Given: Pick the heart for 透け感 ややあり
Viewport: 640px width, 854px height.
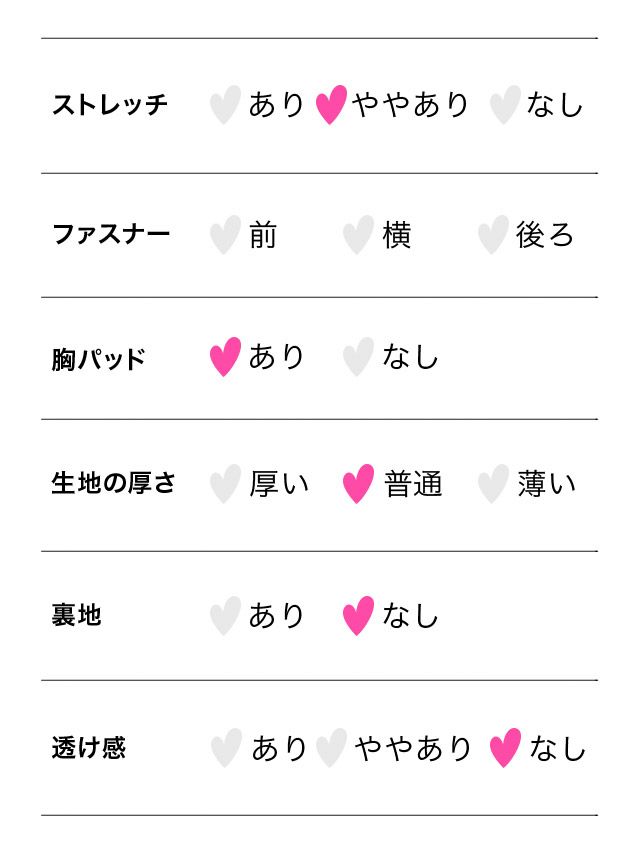Looking at the screenshot, I should [331, 747].
